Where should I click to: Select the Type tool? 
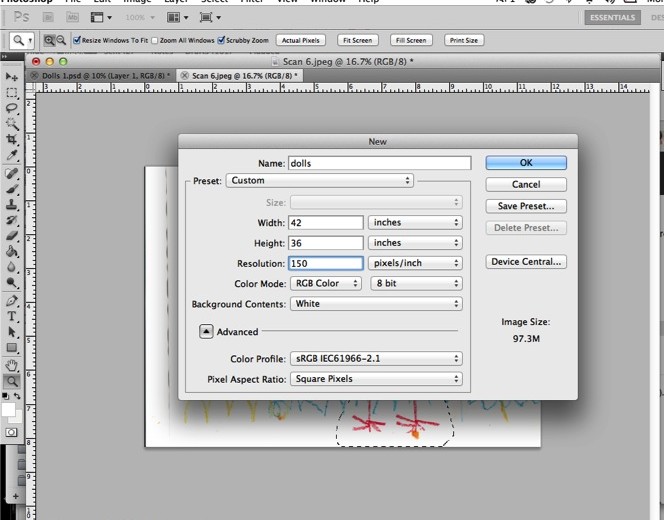[11, 316]
